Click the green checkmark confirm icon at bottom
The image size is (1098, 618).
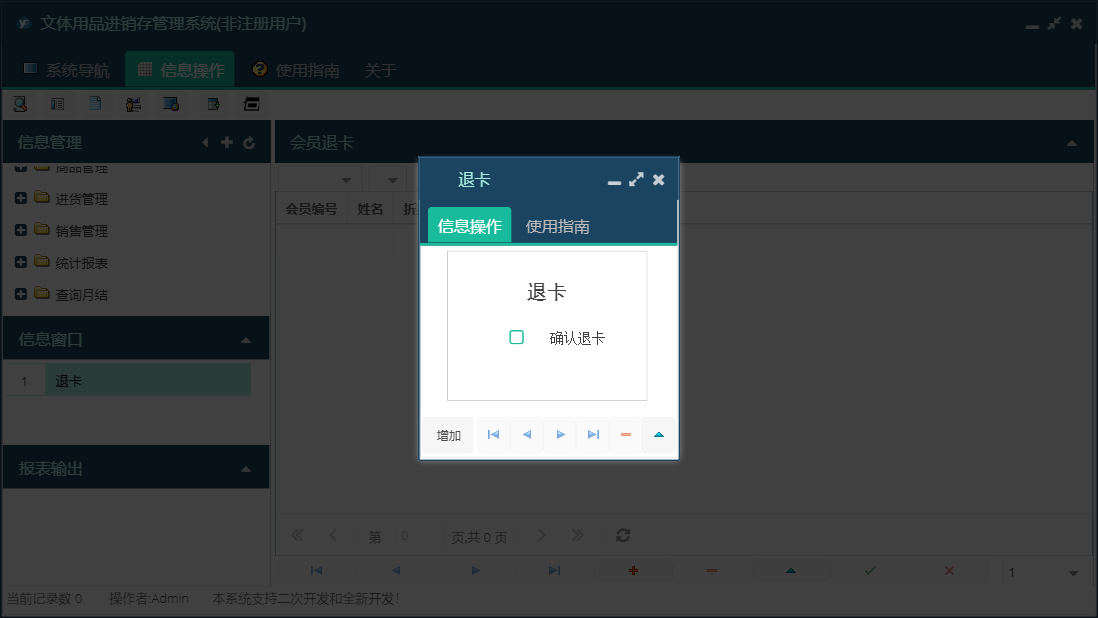869,570
